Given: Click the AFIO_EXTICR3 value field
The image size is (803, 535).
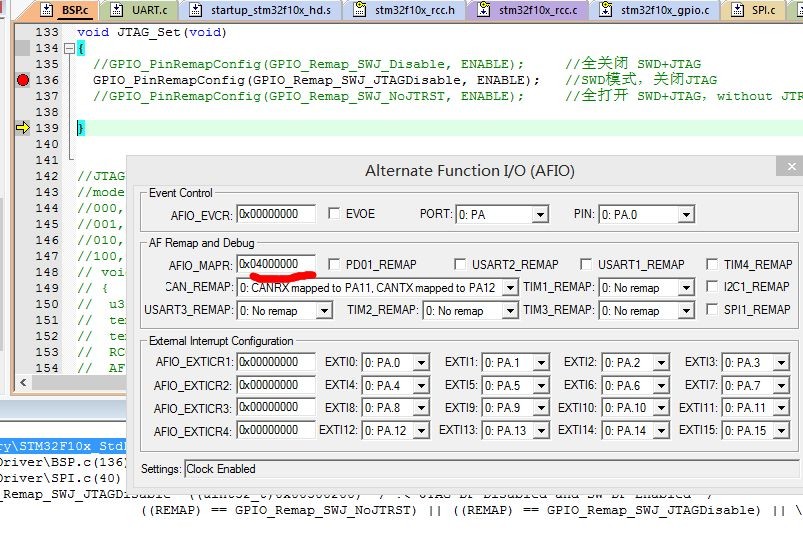Looking at the screenshot, I should [x=276, y=408].
